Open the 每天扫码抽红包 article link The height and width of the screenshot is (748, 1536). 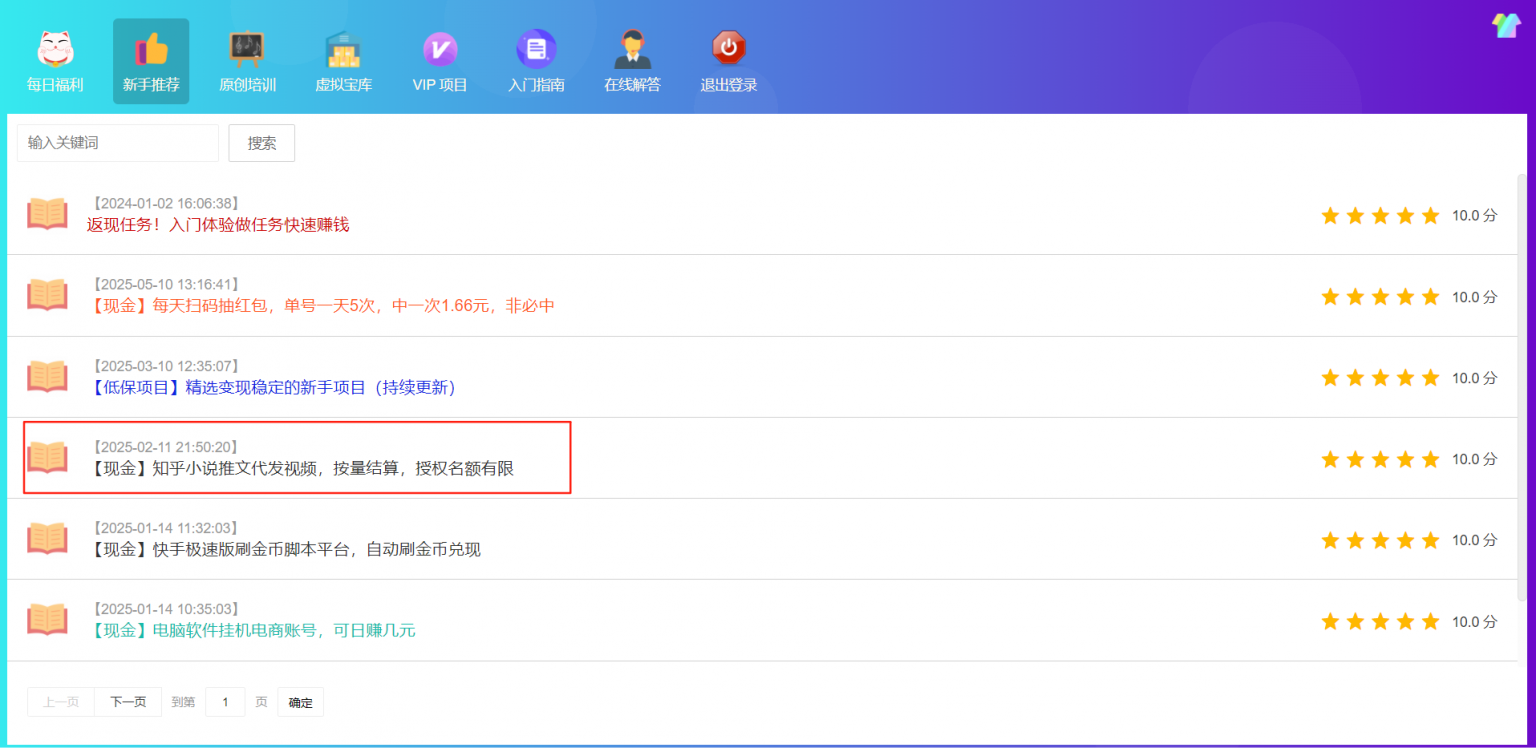(322, 306)
